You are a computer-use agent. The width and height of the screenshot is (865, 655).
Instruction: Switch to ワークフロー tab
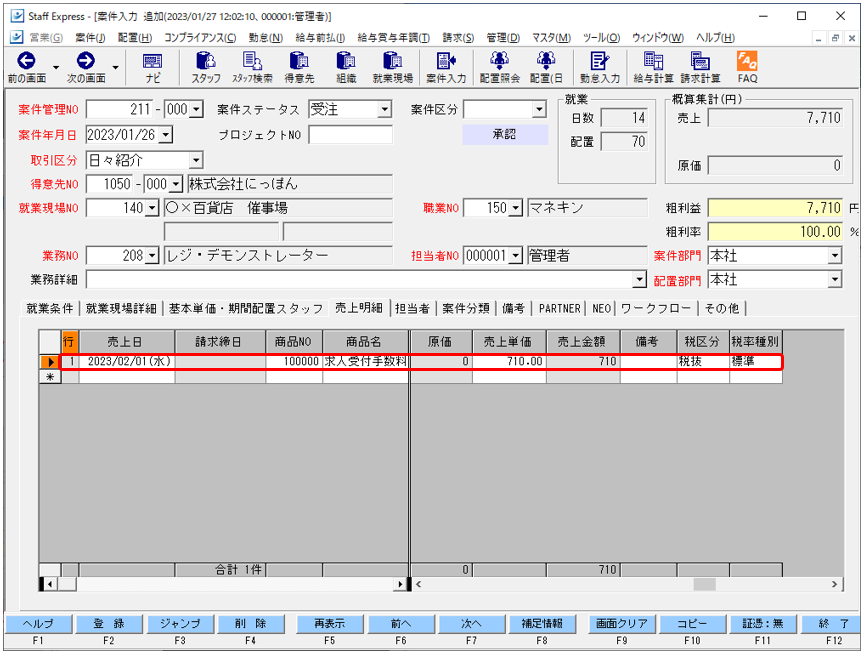pos(655,308)
